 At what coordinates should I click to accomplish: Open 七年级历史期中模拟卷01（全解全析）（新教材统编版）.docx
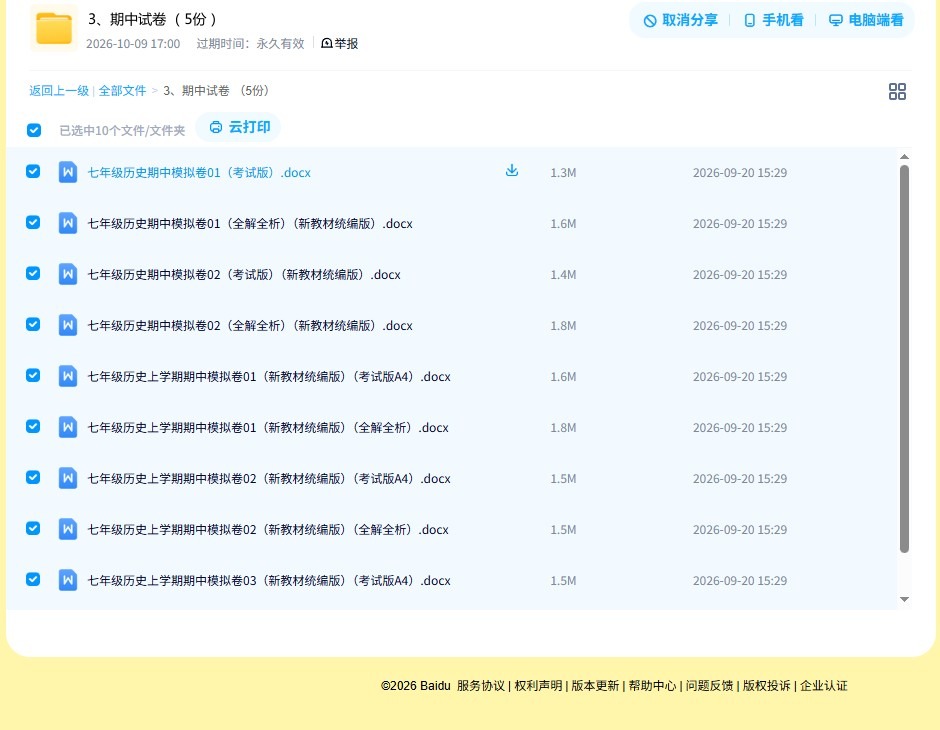coord(250,224)
